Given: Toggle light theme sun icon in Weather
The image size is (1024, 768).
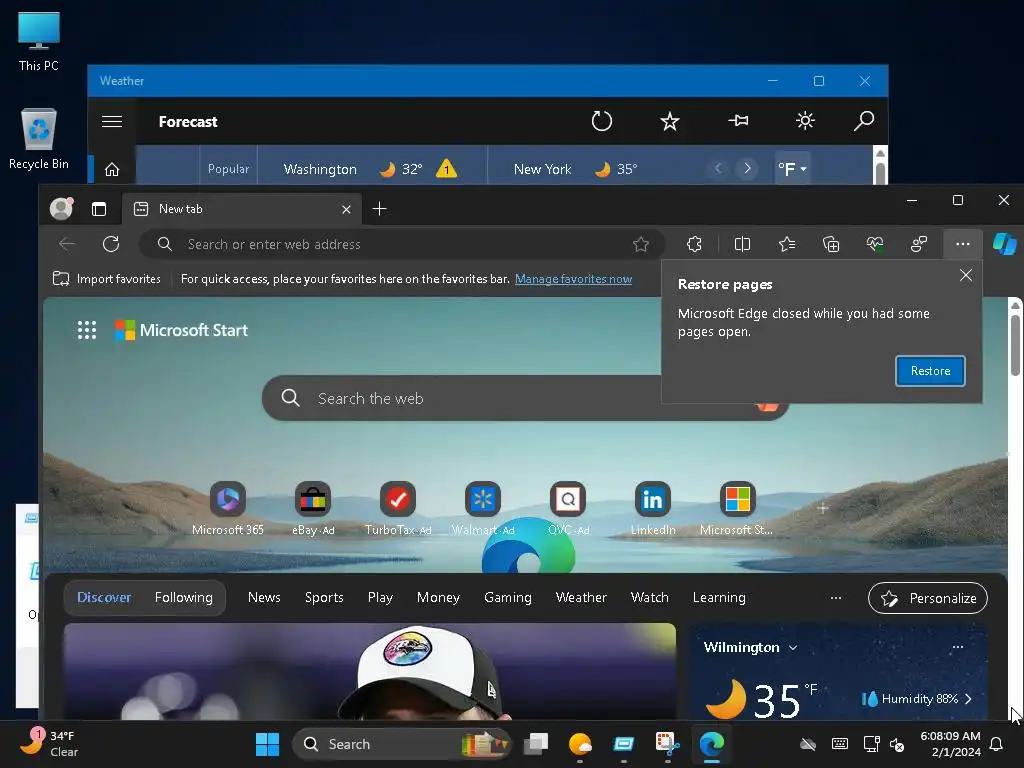Looking at the screenshot, I should point(805,121).
